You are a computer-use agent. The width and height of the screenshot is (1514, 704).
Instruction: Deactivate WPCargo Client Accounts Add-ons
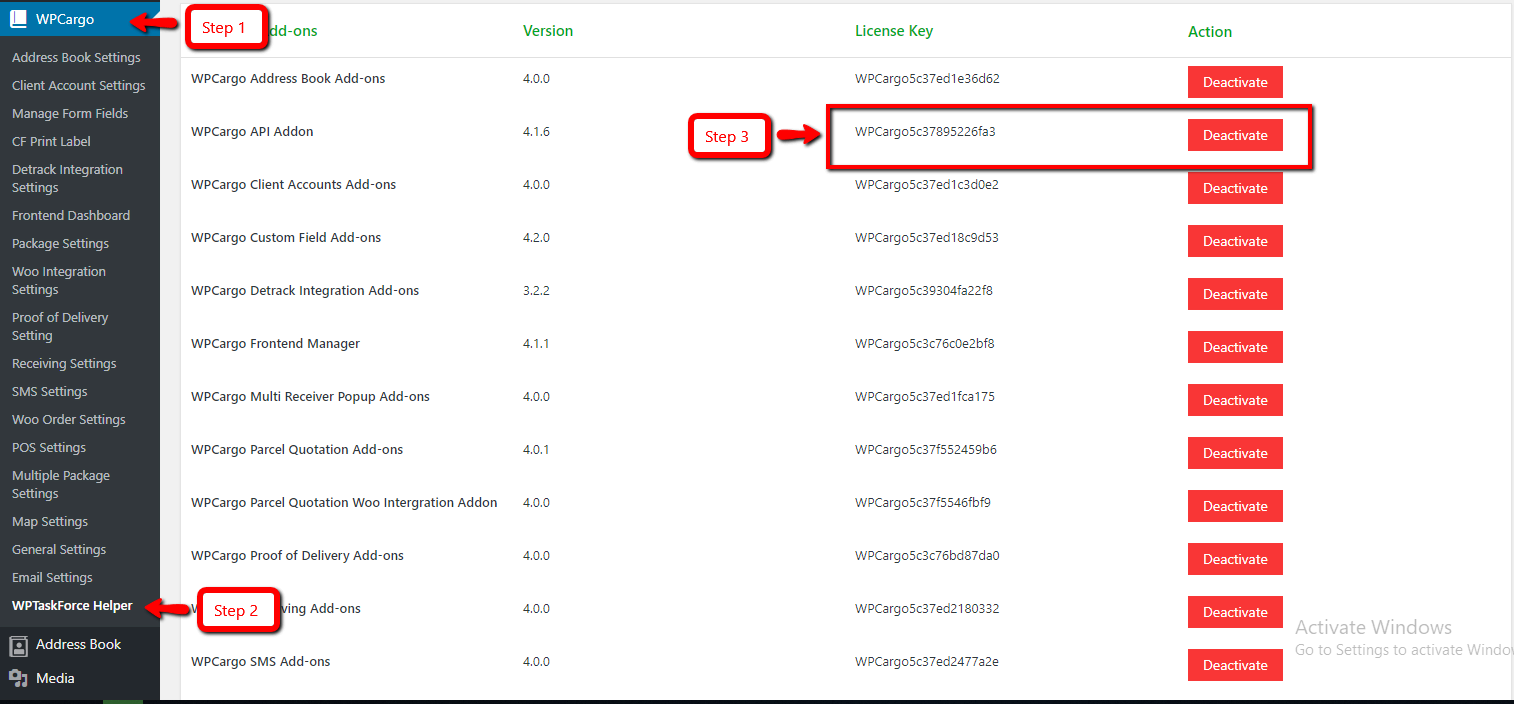click(x=1234, y=188)
